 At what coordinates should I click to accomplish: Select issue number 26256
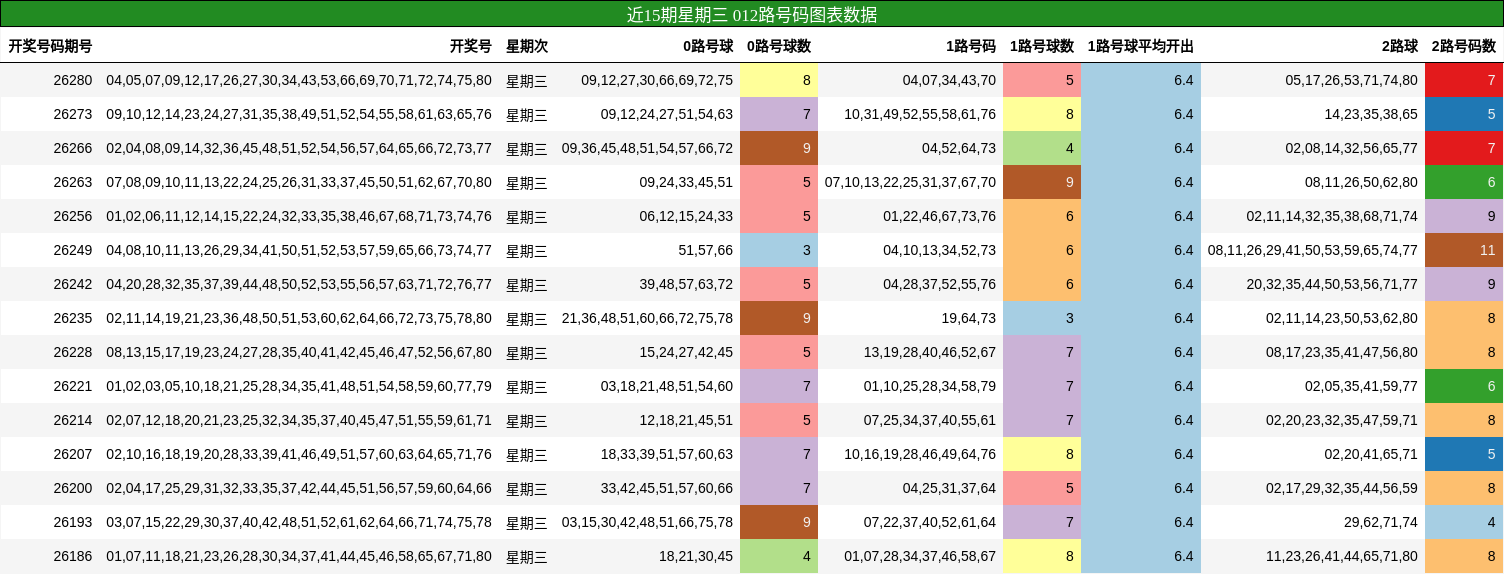72,216
